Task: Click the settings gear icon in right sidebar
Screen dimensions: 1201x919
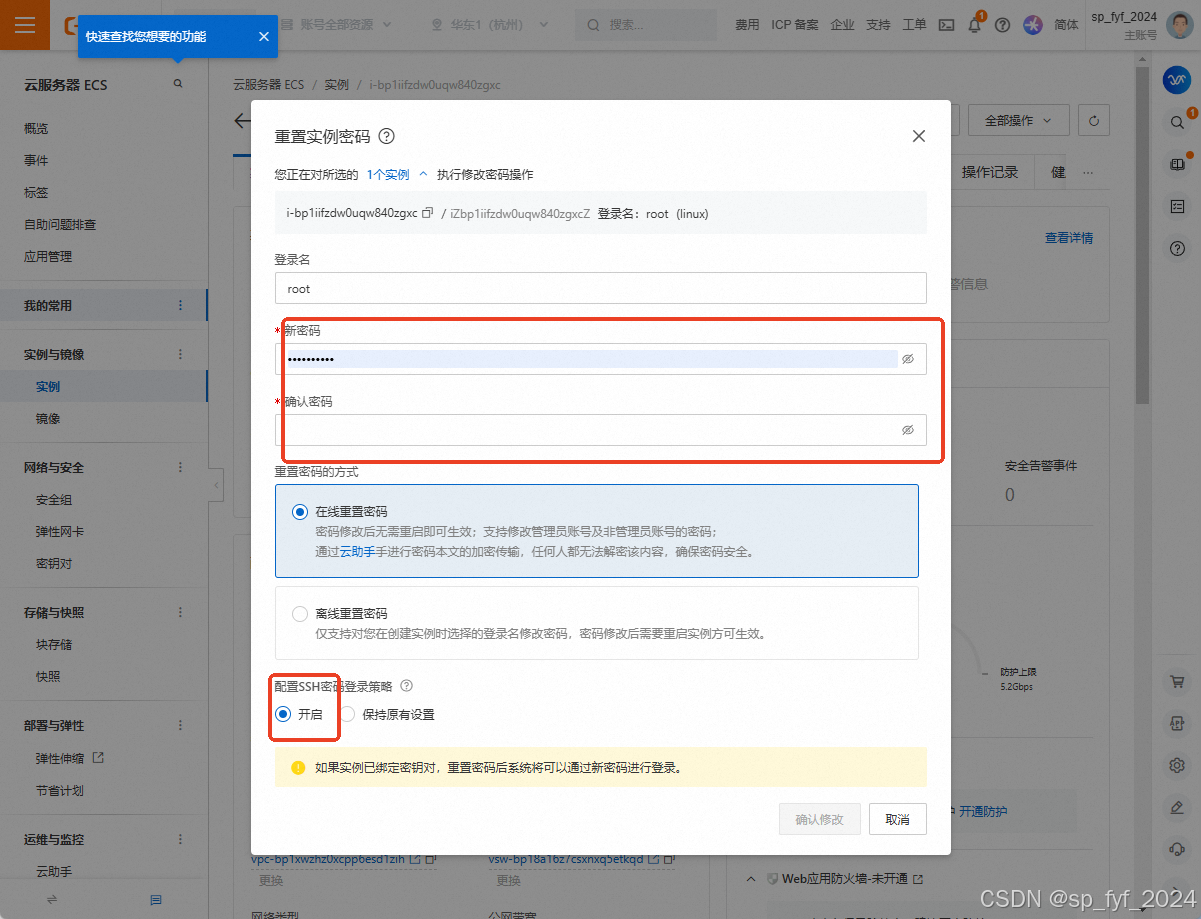Action: (x=1177, y=765)
